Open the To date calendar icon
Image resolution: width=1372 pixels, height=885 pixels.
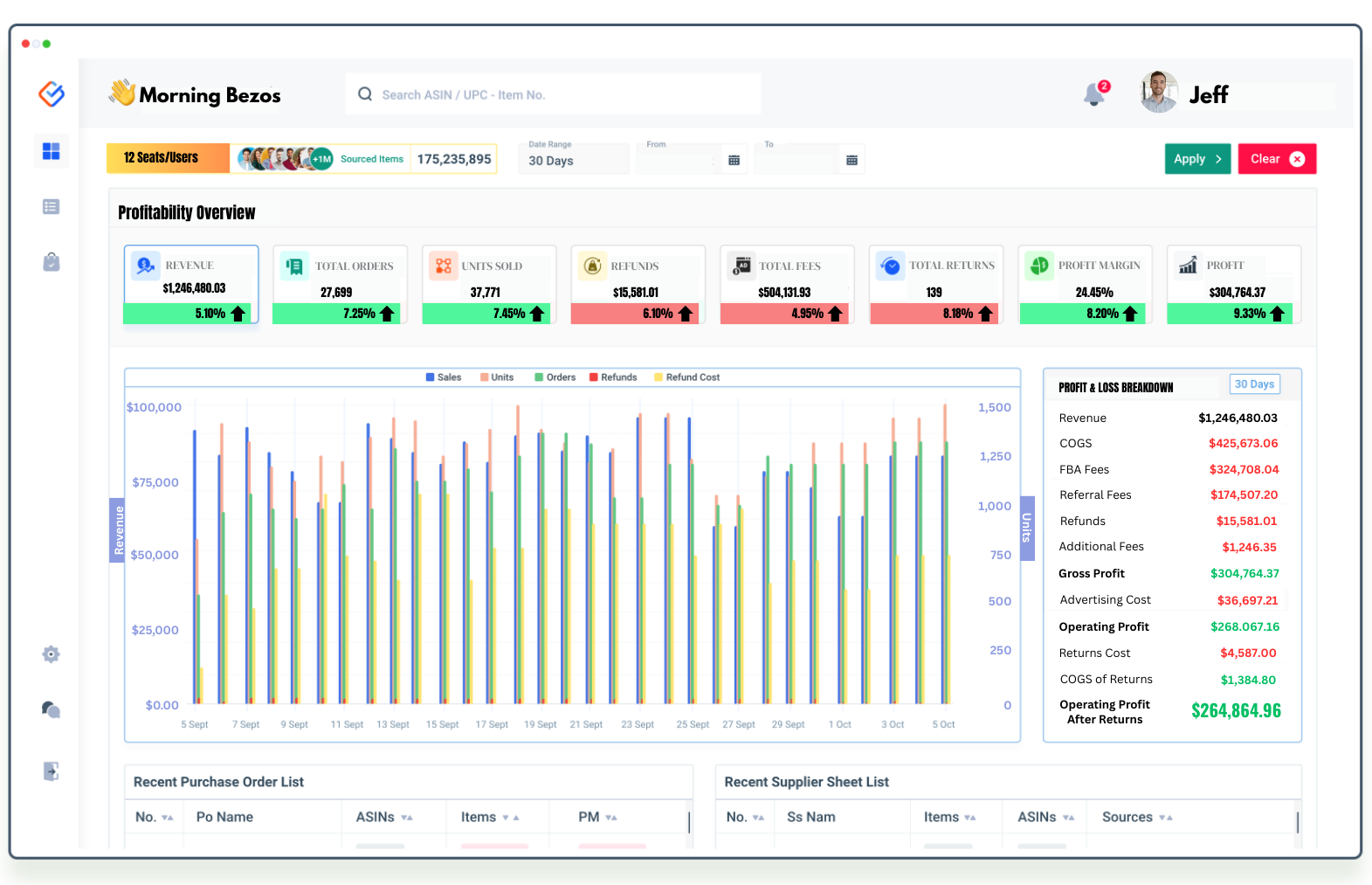coord(852,160)
